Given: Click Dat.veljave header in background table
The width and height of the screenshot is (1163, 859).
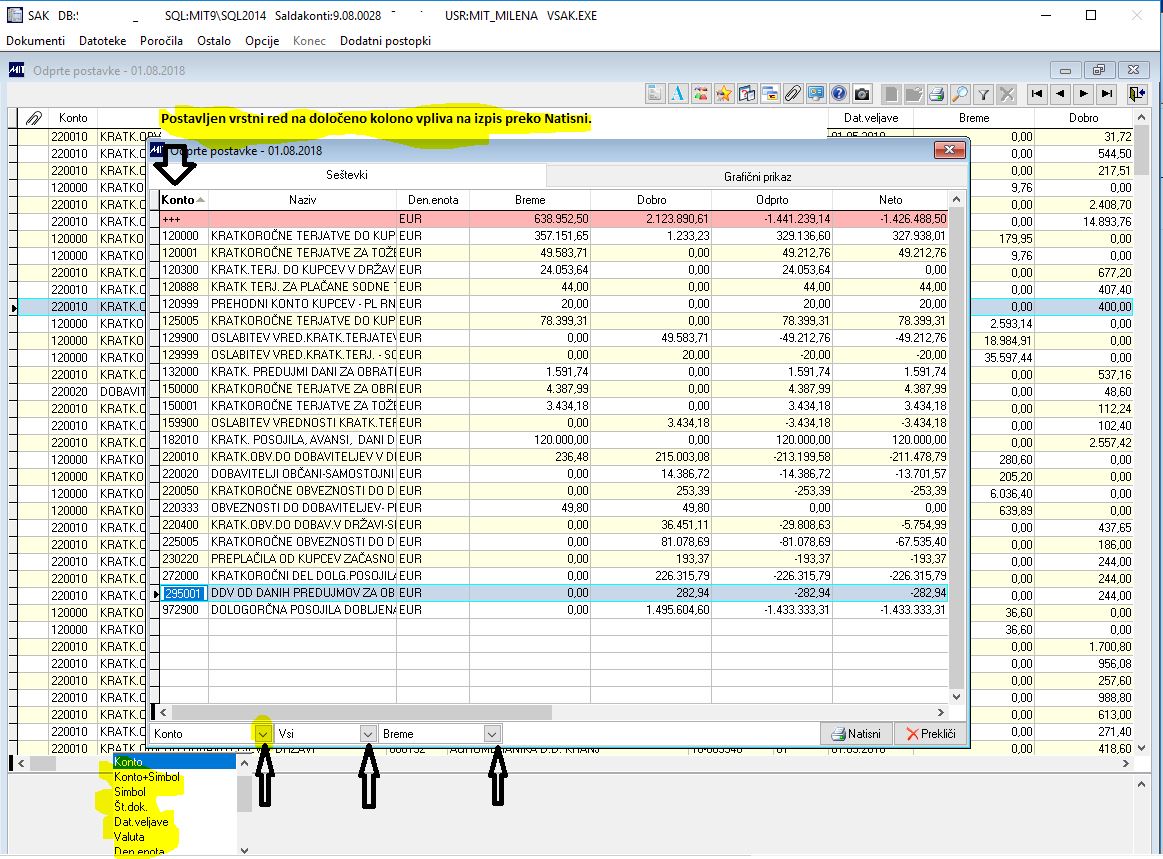Looking at the screenshot, I should (x=871, y=118).
